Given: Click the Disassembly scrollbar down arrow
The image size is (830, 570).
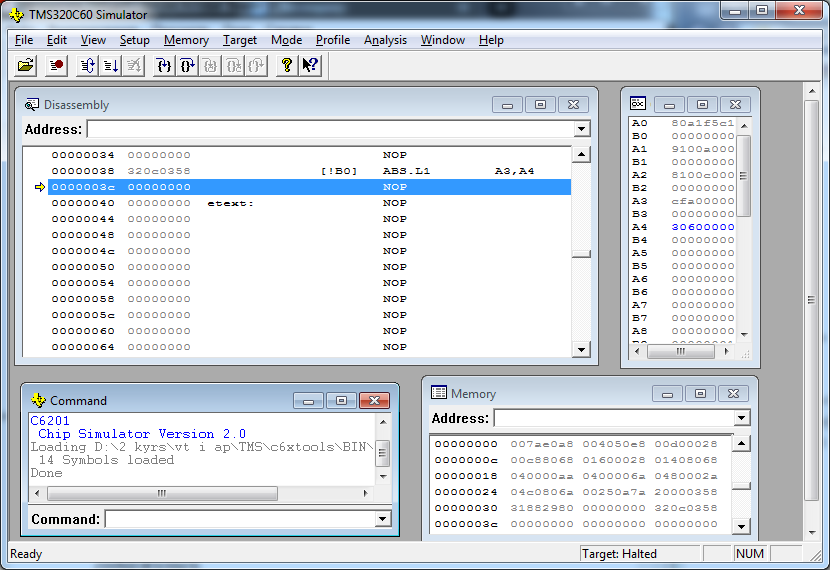Looking at the screenshot, I should coord(581,349).
